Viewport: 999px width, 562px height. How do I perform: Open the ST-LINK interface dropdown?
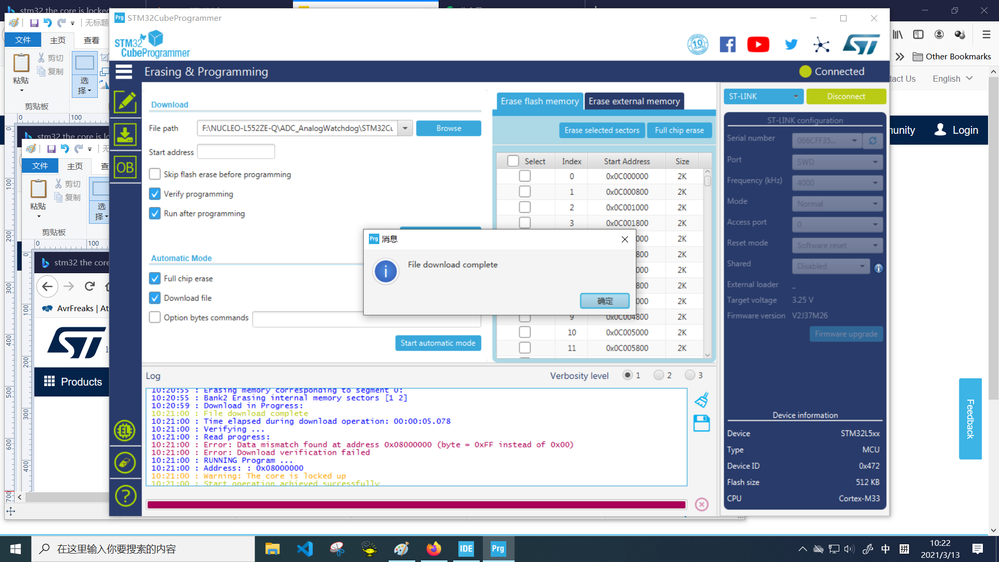click(763, 96)
